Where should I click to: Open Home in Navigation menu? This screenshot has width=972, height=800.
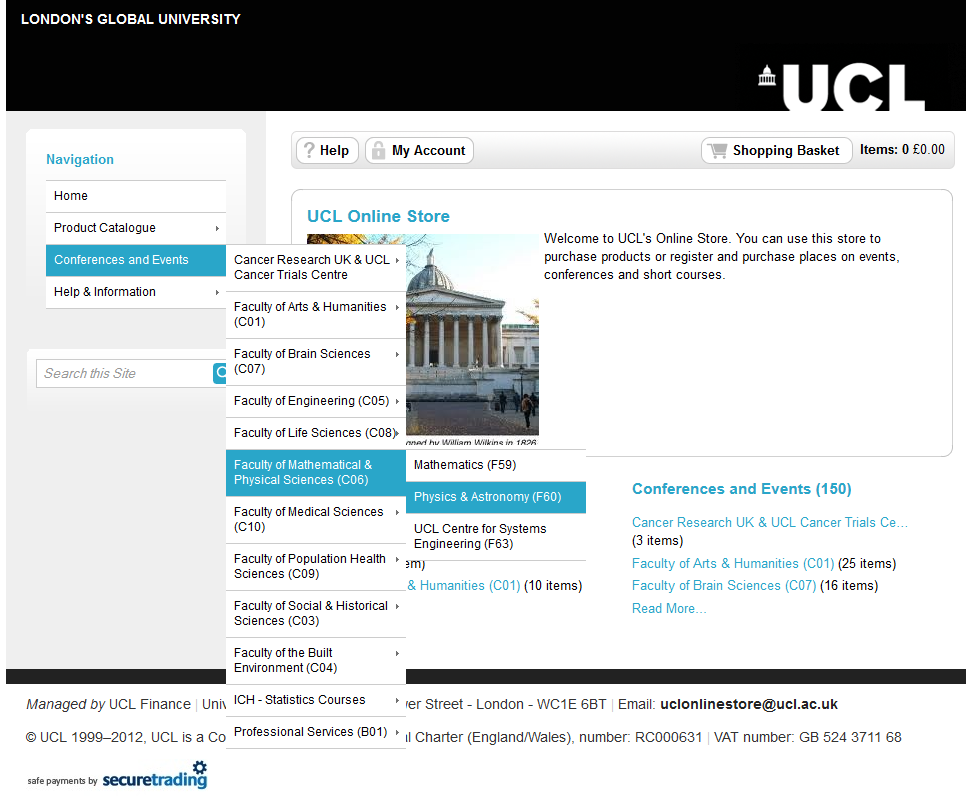click(136, 196)
